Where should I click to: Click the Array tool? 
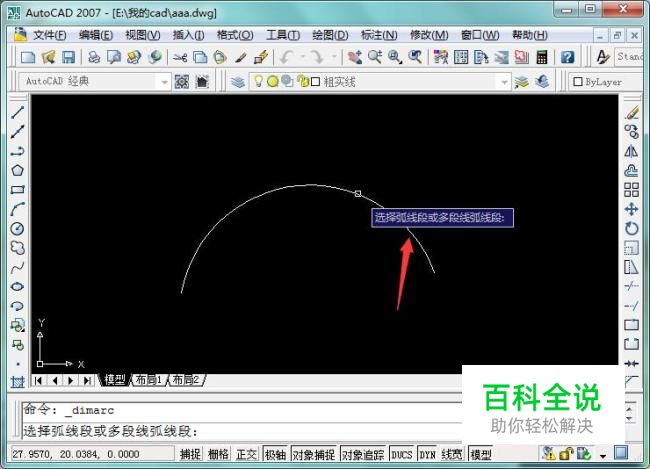[x=632, y=190]
